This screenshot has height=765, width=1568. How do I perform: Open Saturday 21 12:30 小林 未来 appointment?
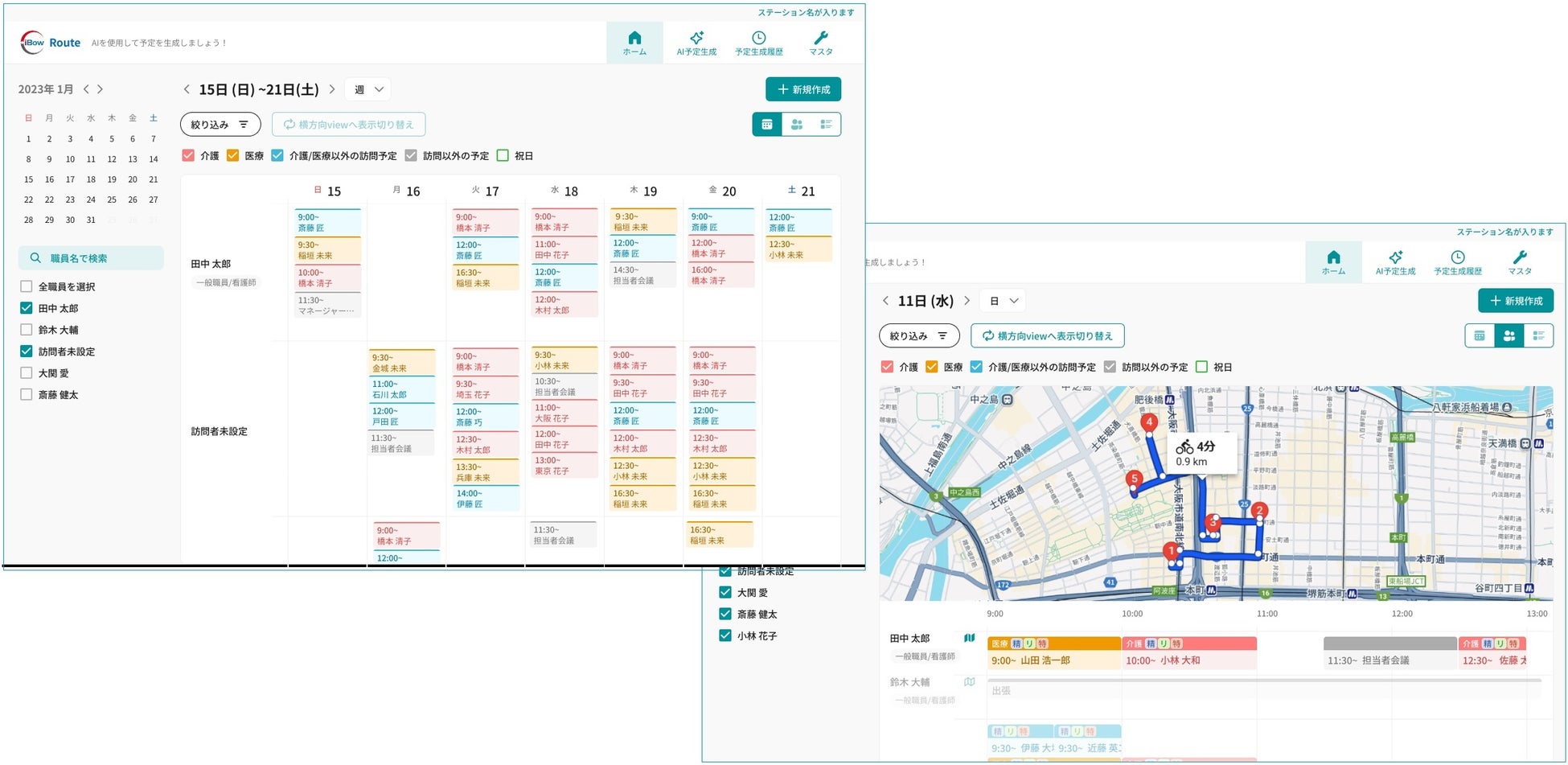pos(798,249)
